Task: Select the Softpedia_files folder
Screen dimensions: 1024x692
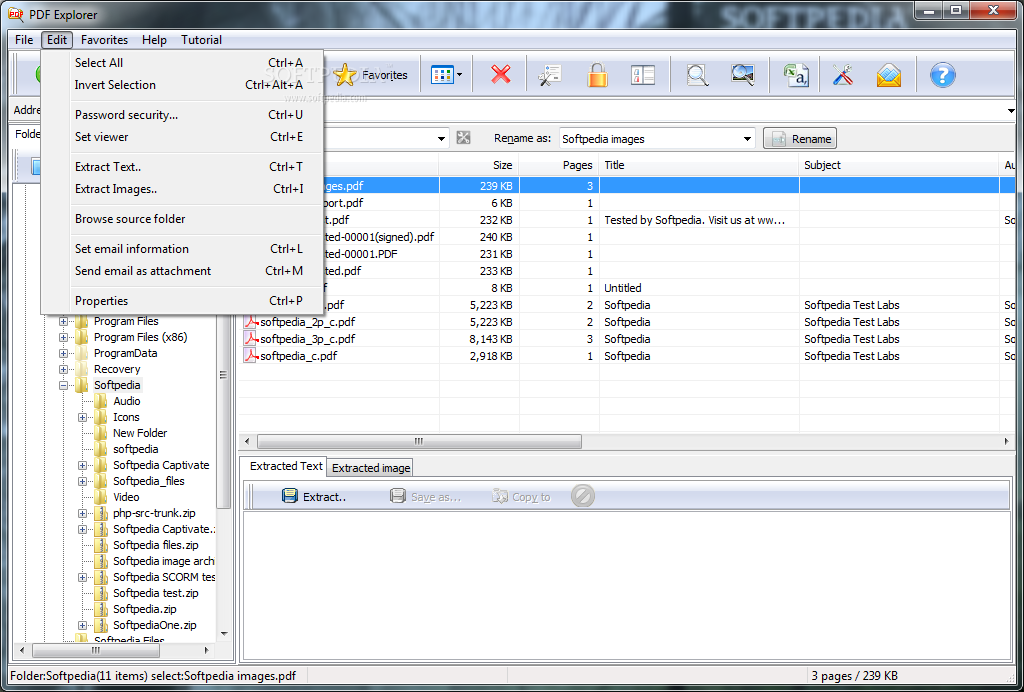Action: (149, 481)
